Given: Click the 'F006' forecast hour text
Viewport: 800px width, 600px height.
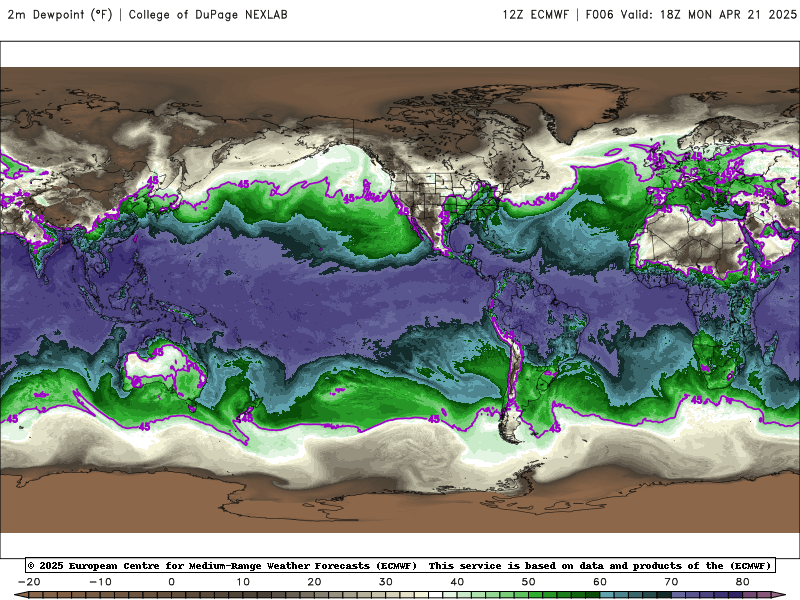Looking at the screenshot, I should click(x=599, y=14).
